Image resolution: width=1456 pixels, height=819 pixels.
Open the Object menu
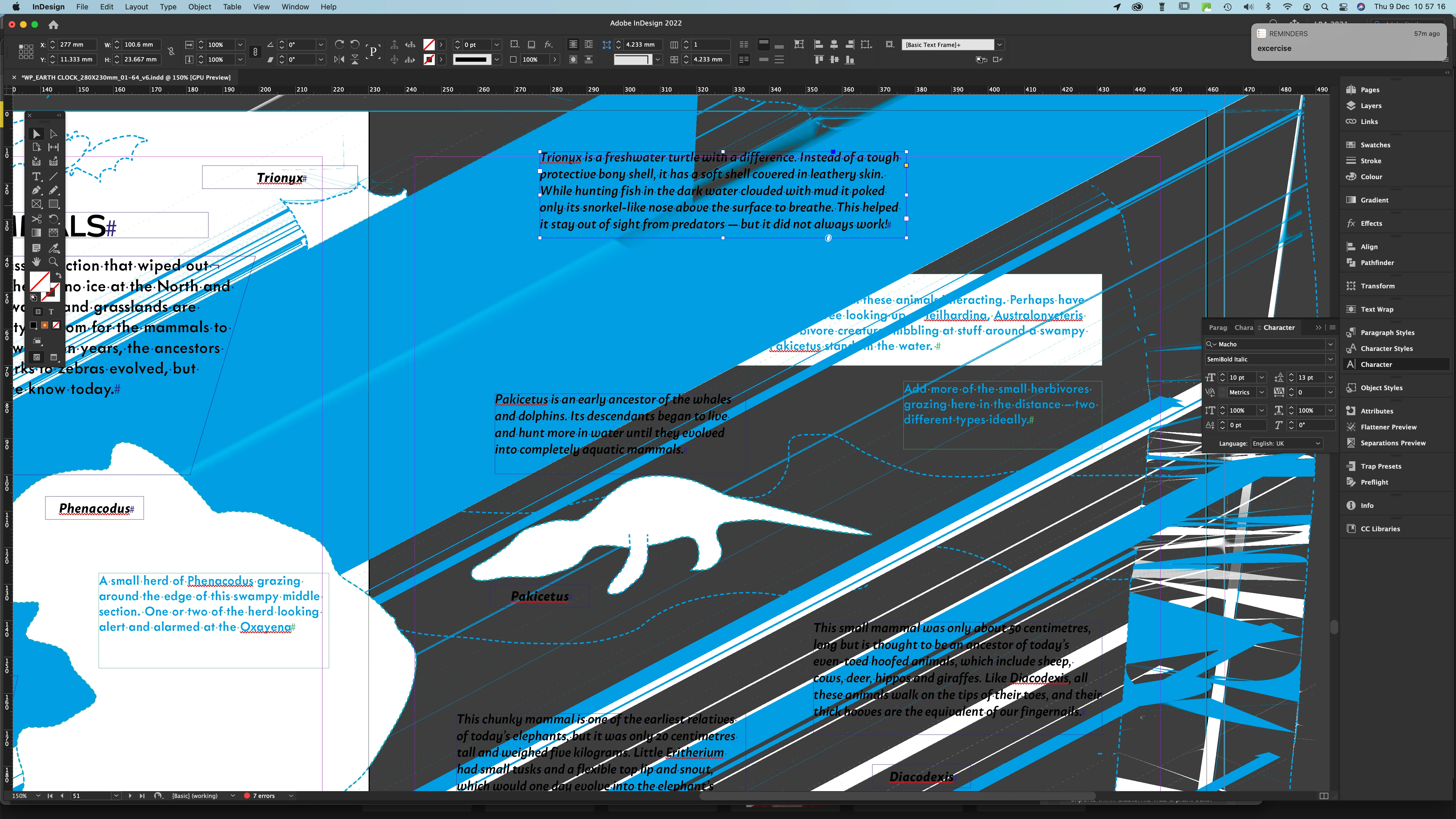200,7
